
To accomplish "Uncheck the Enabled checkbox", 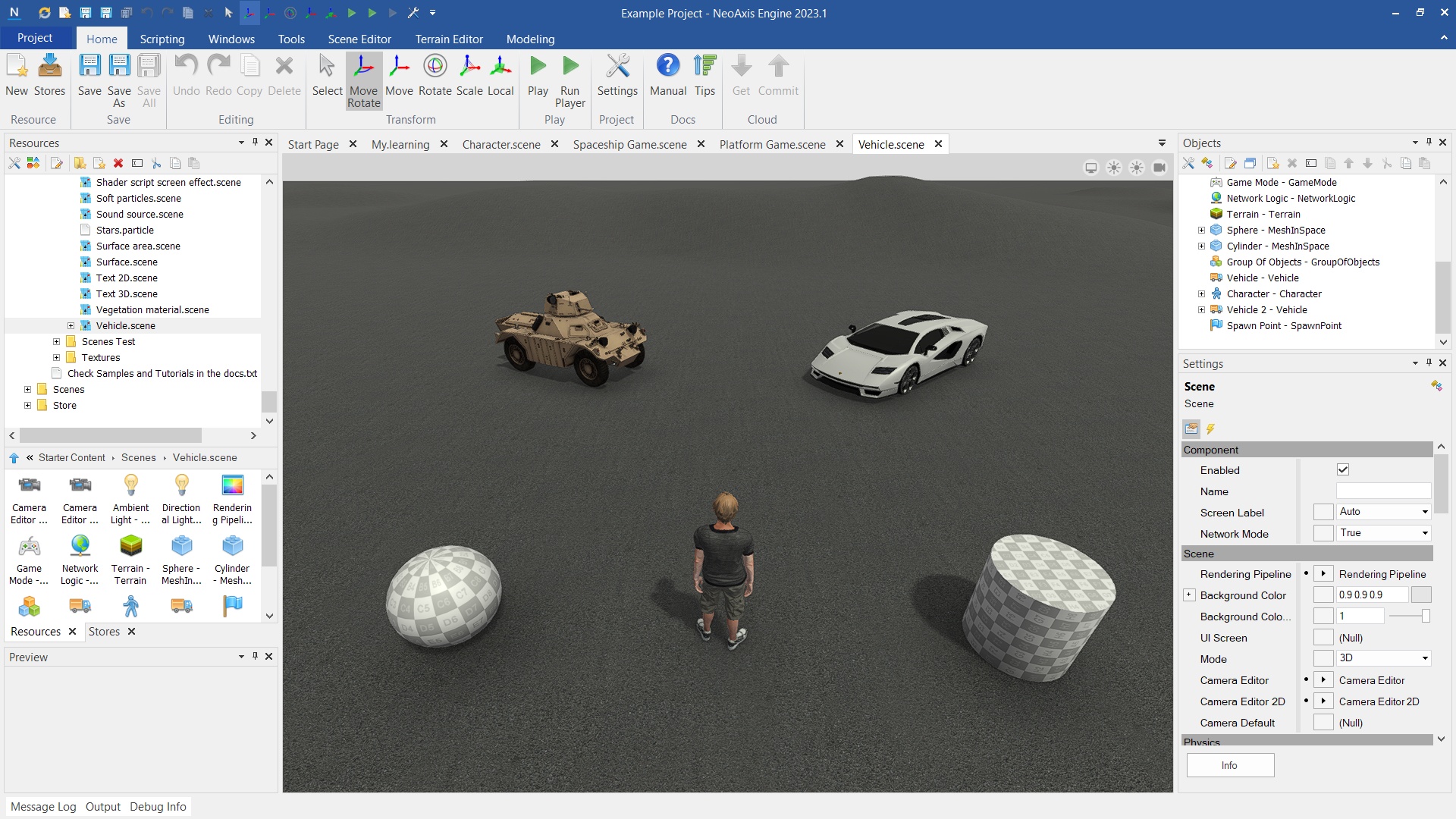I will [x=1343, y=470].
